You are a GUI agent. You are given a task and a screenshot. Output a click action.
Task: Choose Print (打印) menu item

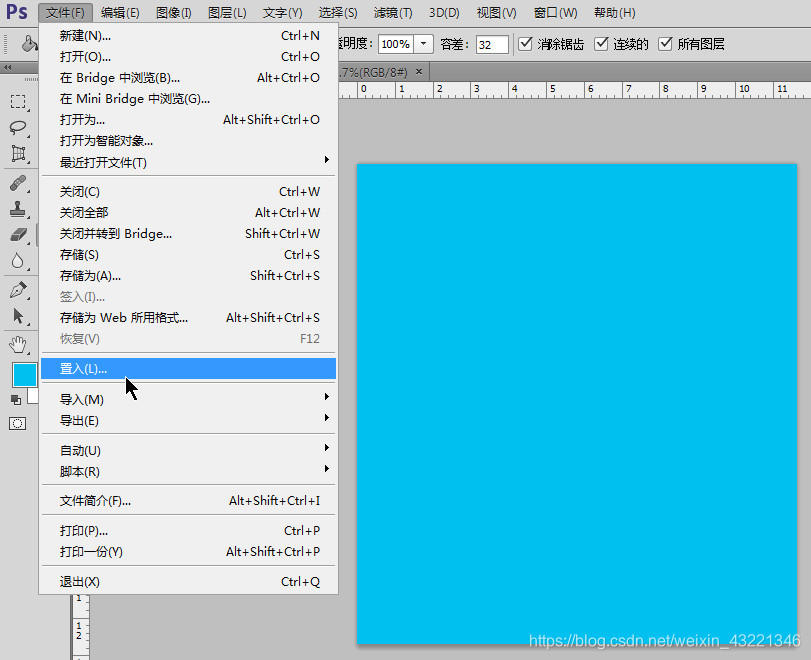click(x=188, y=531)
